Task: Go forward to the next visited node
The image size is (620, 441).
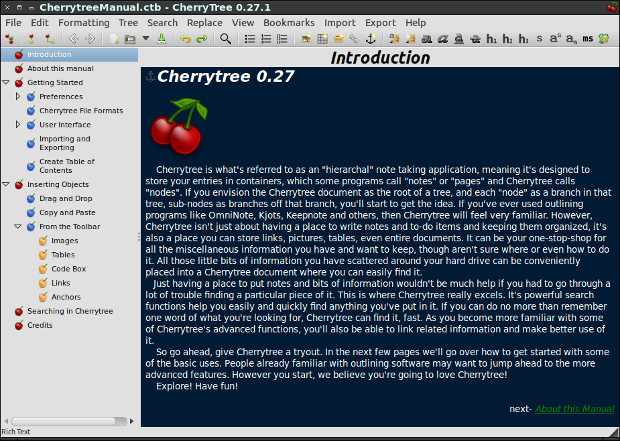Action: [x=90, y=39]
